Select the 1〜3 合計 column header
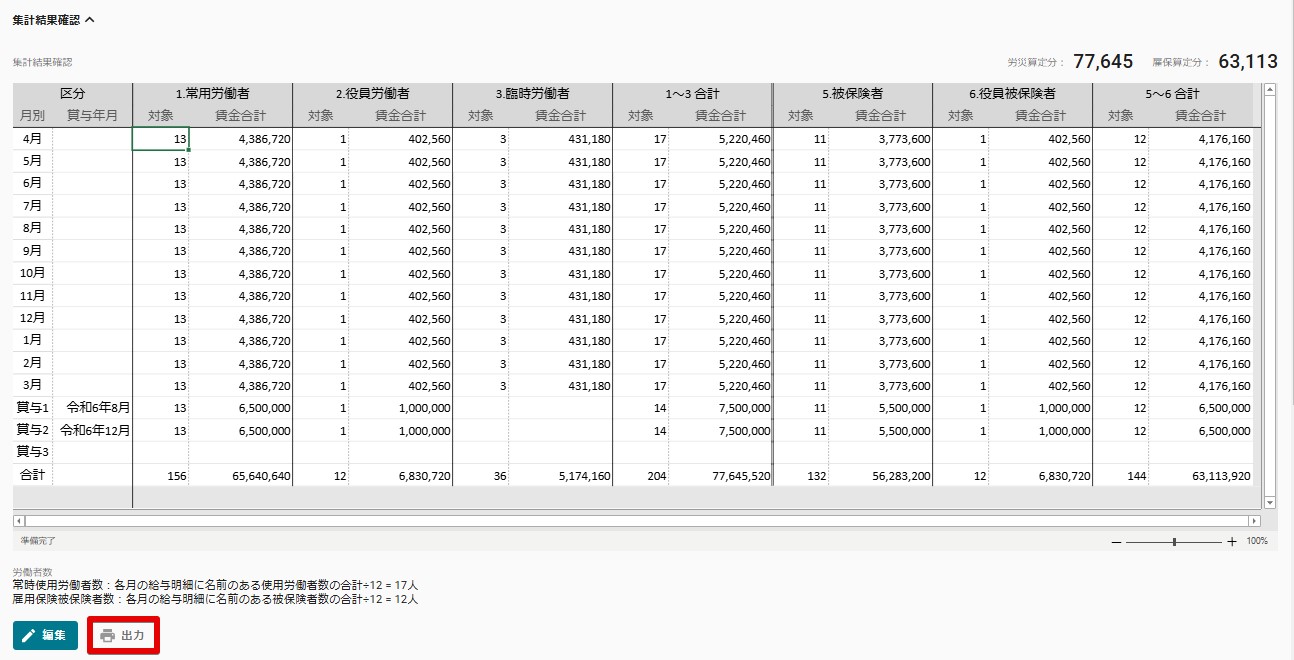Viewport: 1294px width, 660px height. point(692,94)
